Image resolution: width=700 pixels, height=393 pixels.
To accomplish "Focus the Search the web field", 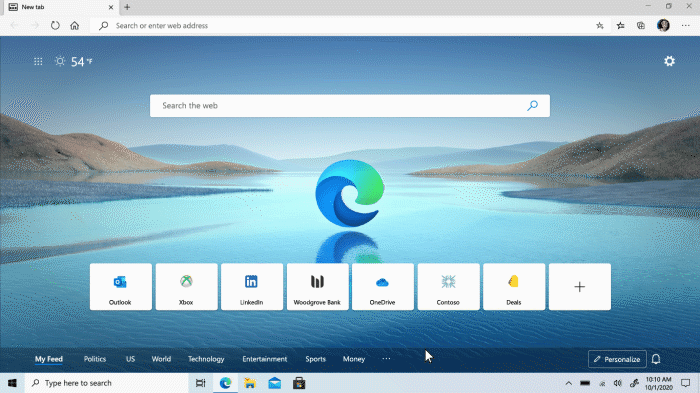I will coord(350,105).
